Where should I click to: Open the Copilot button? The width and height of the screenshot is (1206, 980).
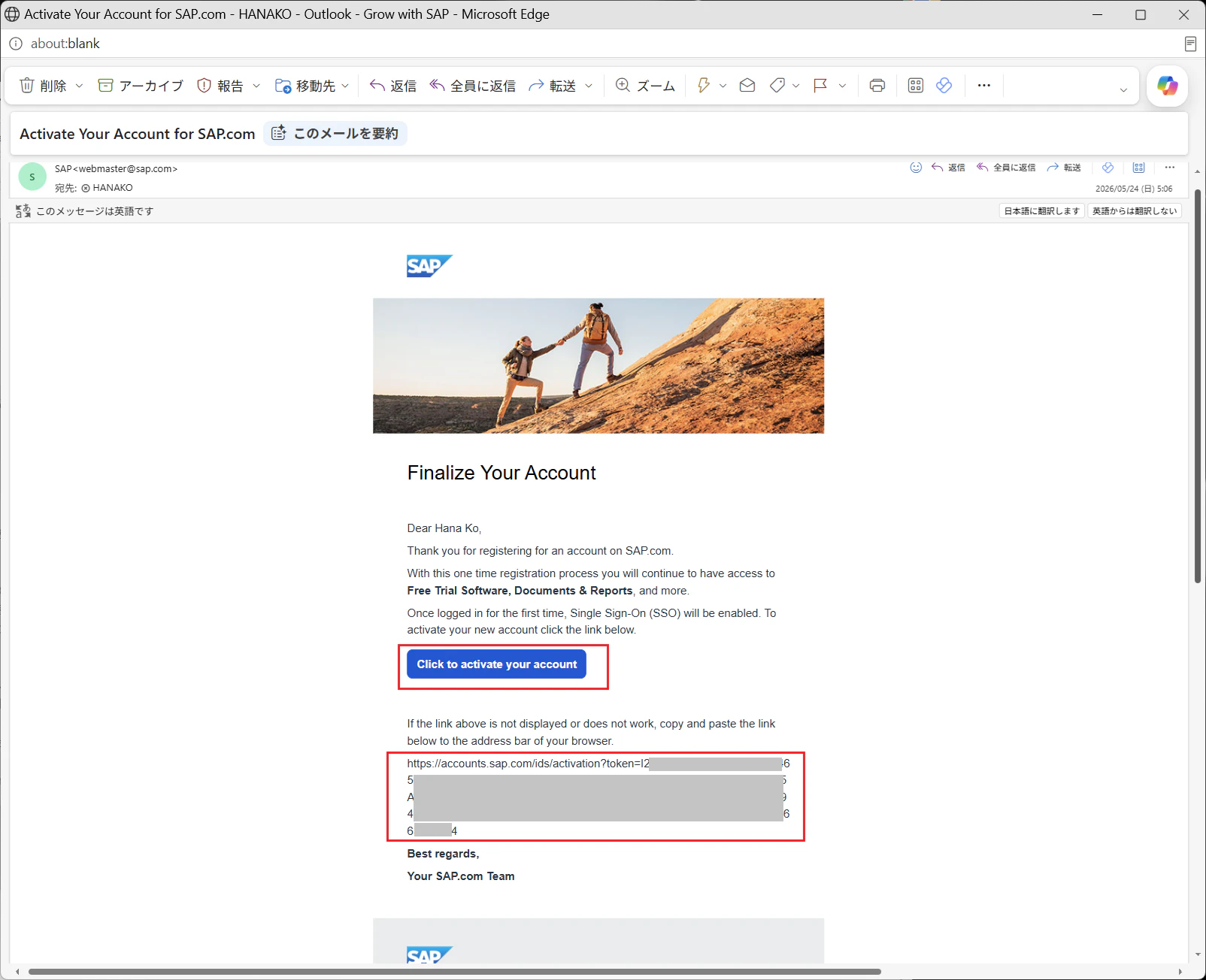(x=1168, y=86)
